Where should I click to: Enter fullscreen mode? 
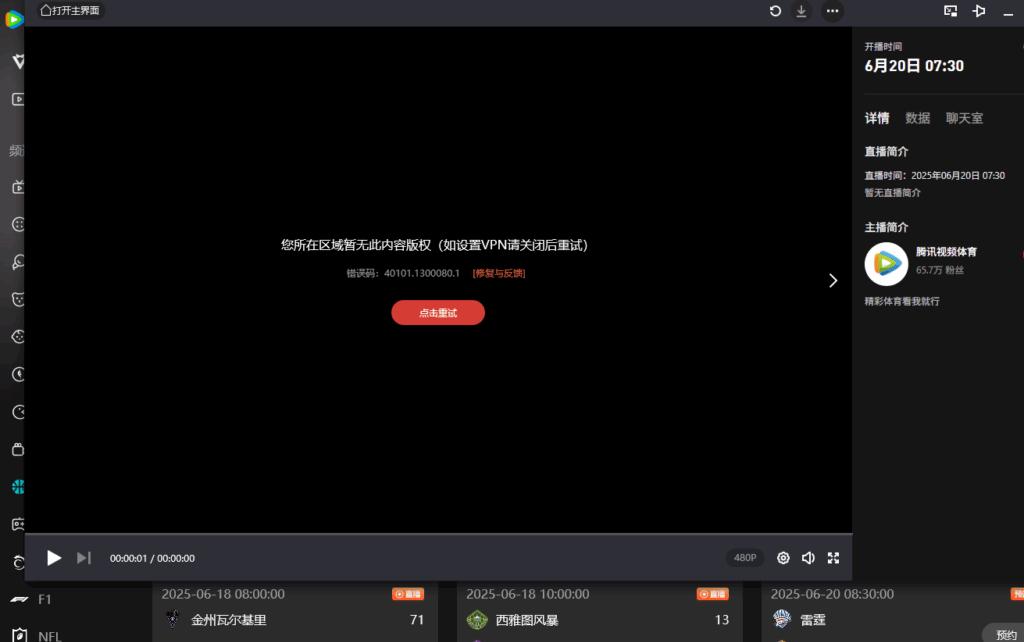click(833, 558)
